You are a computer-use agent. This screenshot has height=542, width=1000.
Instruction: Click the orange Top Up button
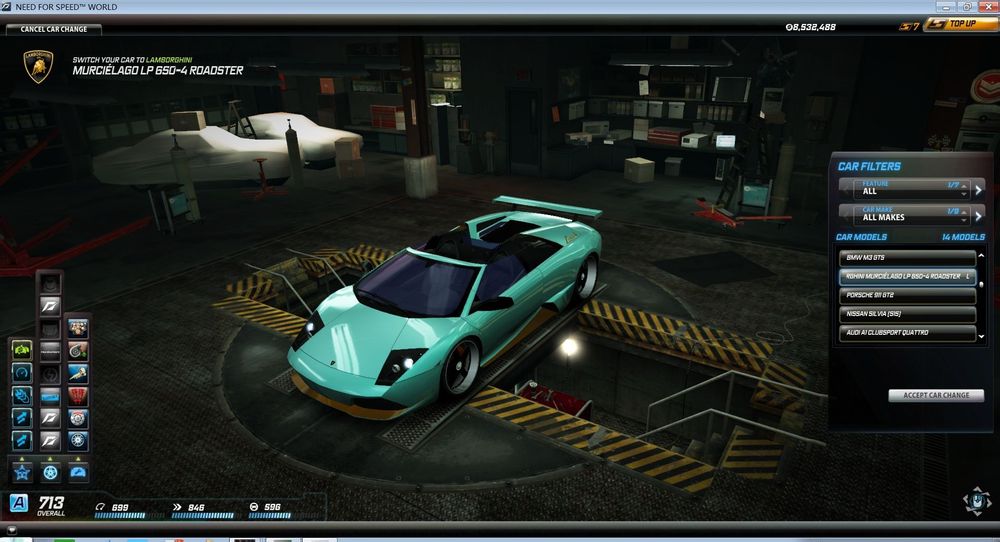click(962, 24)
